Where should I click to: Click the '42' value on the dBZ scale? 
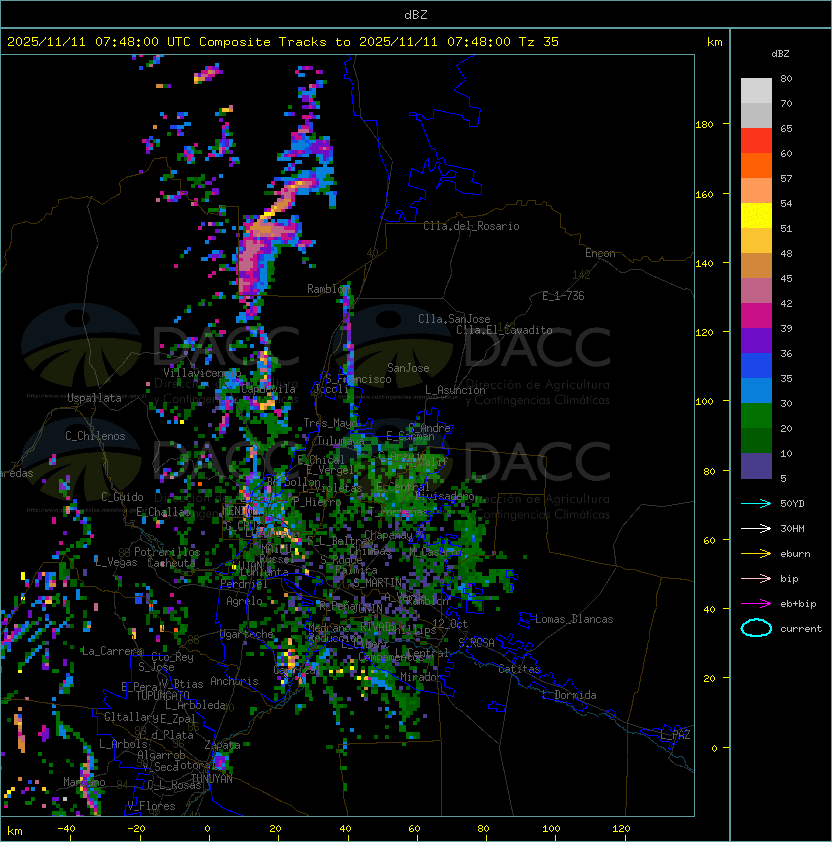click(786, 303)
